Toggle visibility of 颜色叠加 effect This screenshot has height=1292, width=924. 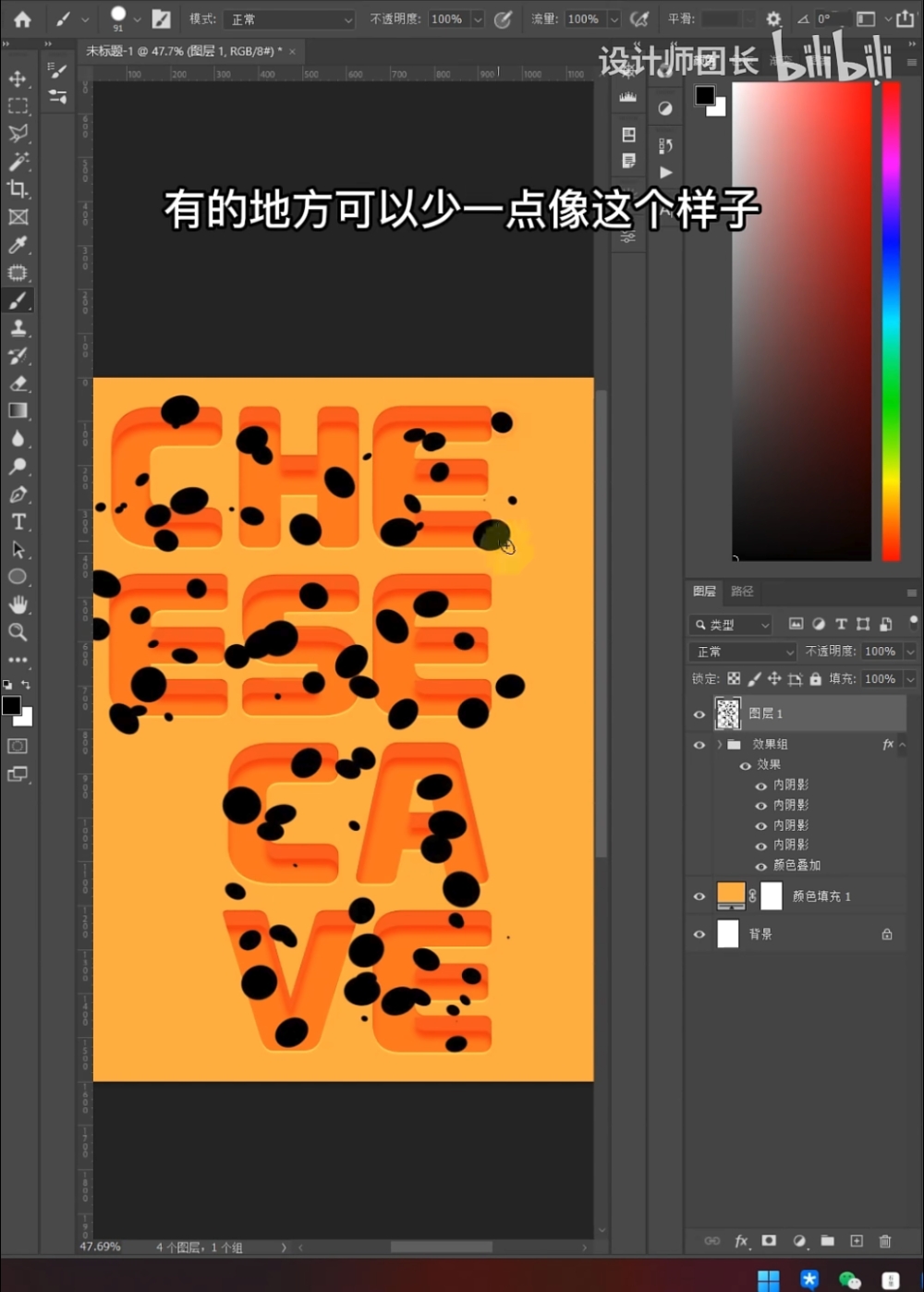(x=761, y=867)
